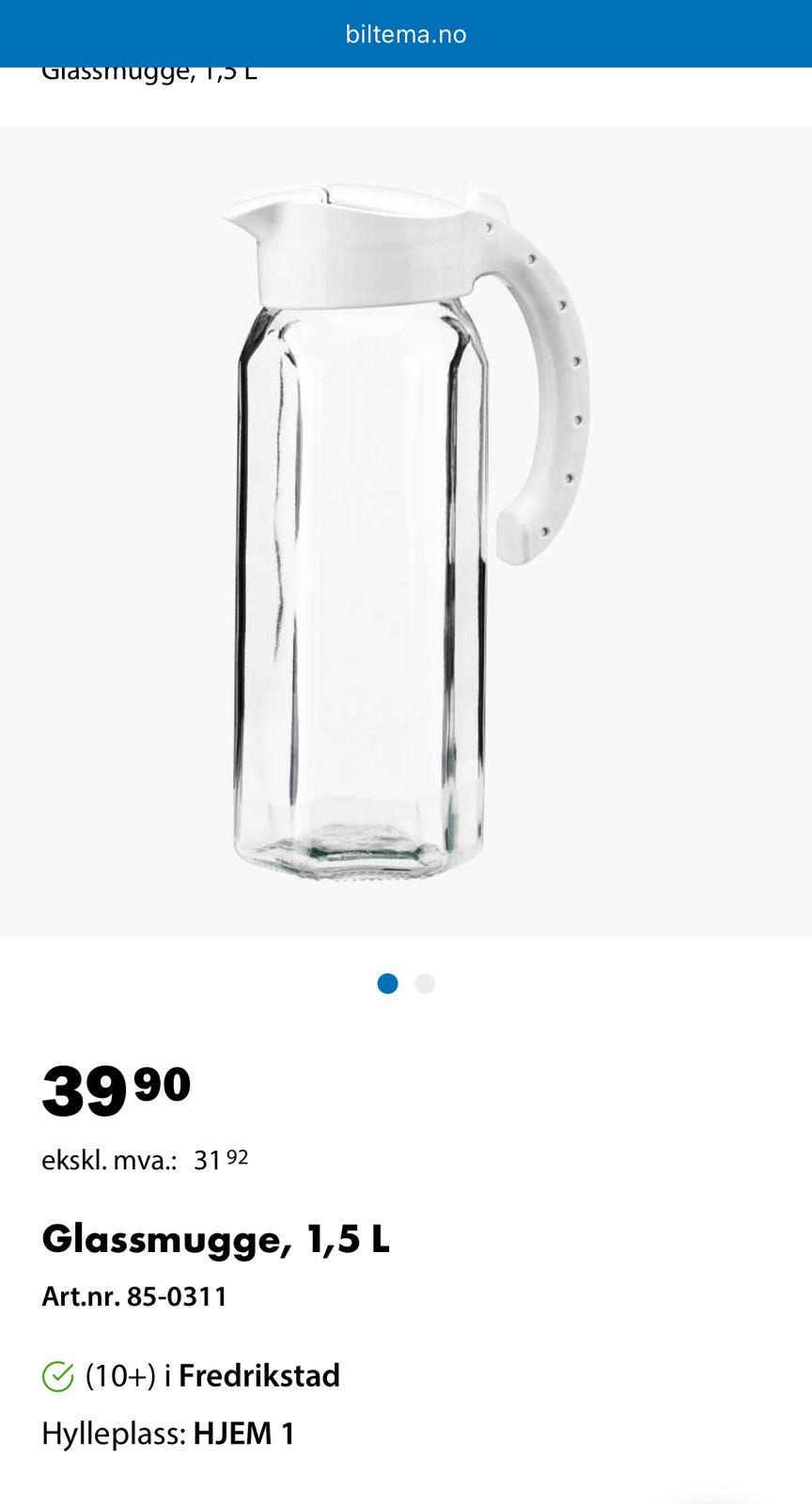Click the blue browser header bar

pos(406,34)
